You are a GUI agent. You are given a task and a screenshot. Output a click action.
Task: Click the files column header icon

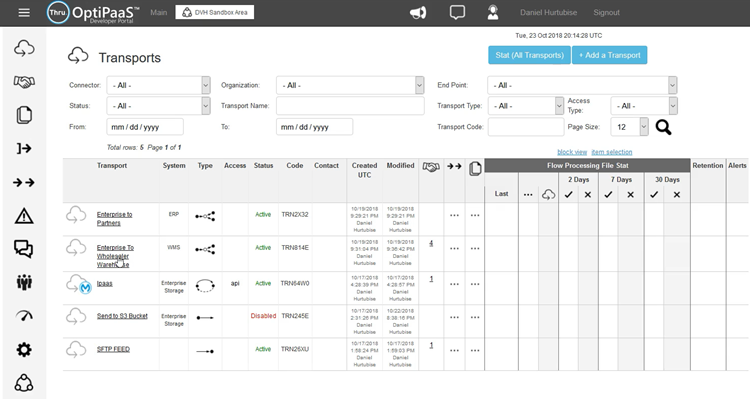(475, 168)
